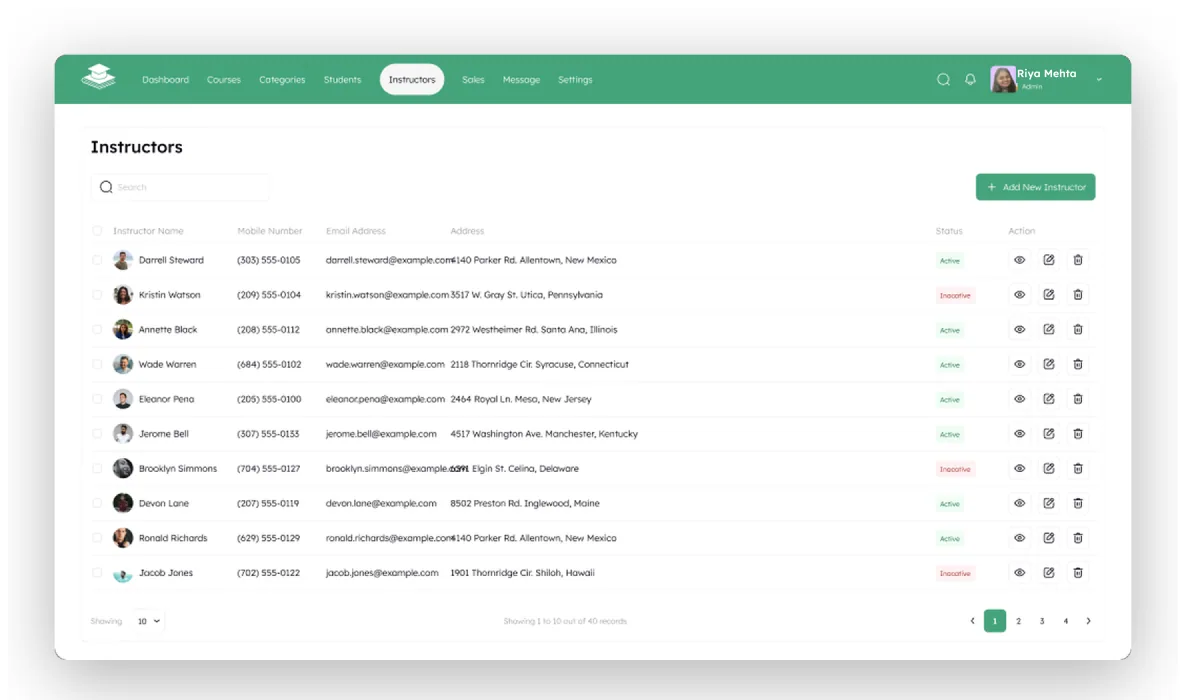Click the graduation cap logo icon

(x=99, y=76)
